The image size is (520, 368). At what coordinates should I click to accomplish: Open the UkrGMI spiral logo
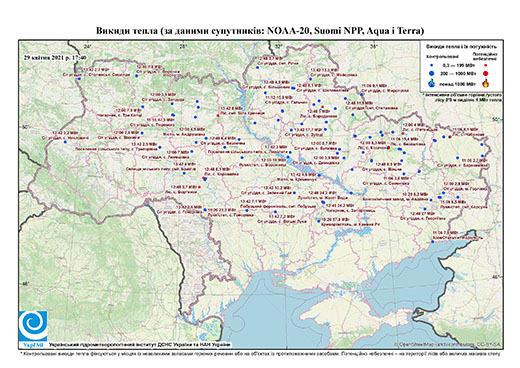click(33, 327)
